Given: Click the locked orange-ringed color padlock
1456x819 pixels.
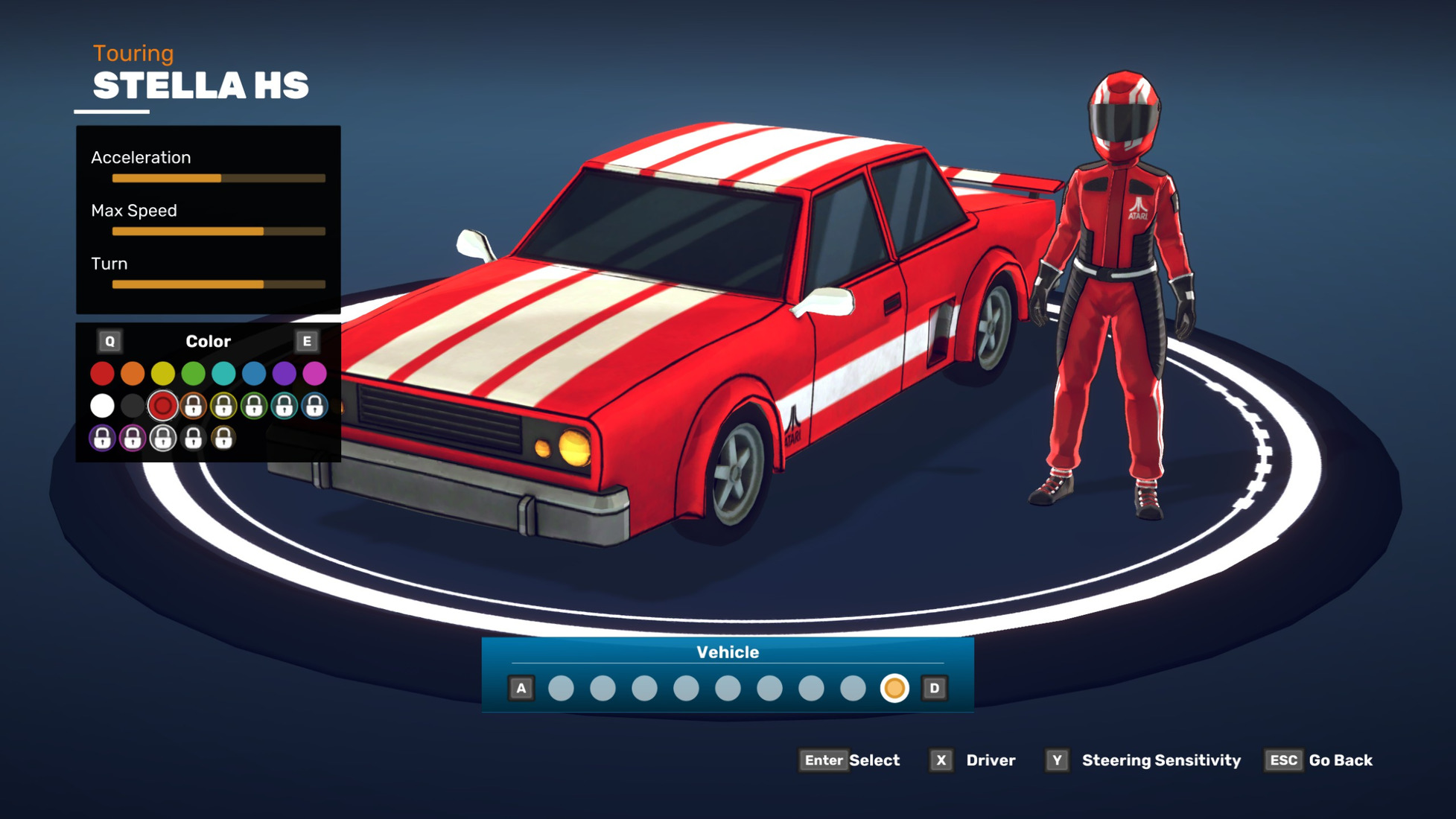Looking at the screenshot, I should tap(193, 406).
